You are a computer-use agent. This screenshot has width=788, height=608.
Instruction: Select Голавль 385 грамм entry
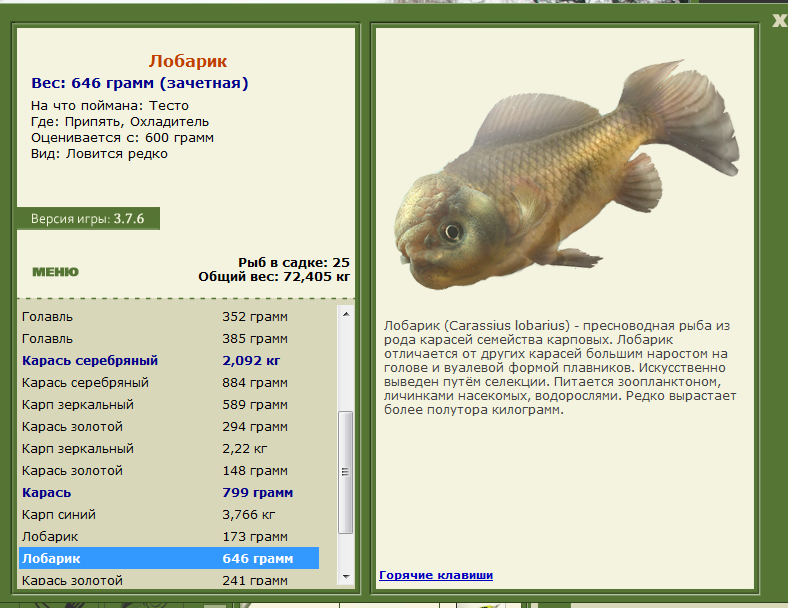169,339
